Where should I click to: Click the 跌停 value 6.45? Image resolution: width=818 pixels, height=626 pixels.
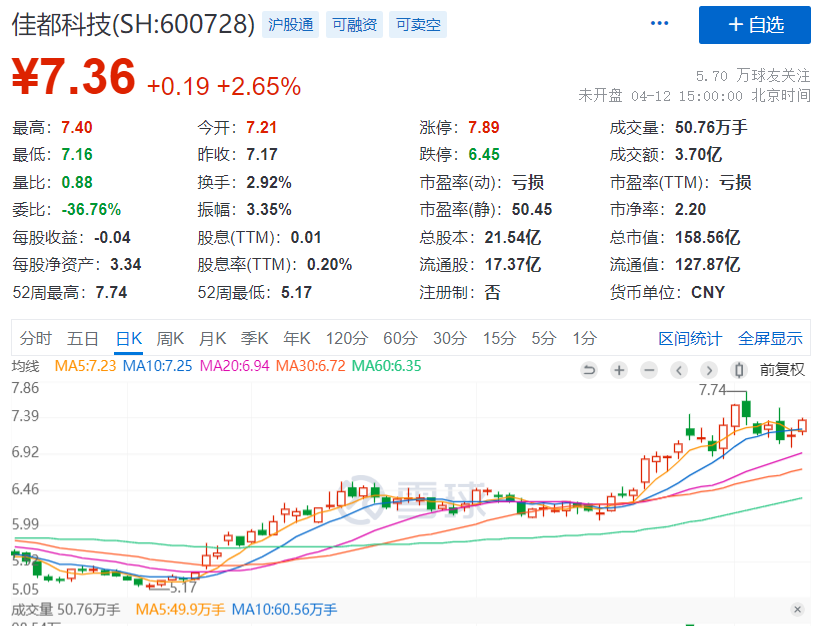484,154
